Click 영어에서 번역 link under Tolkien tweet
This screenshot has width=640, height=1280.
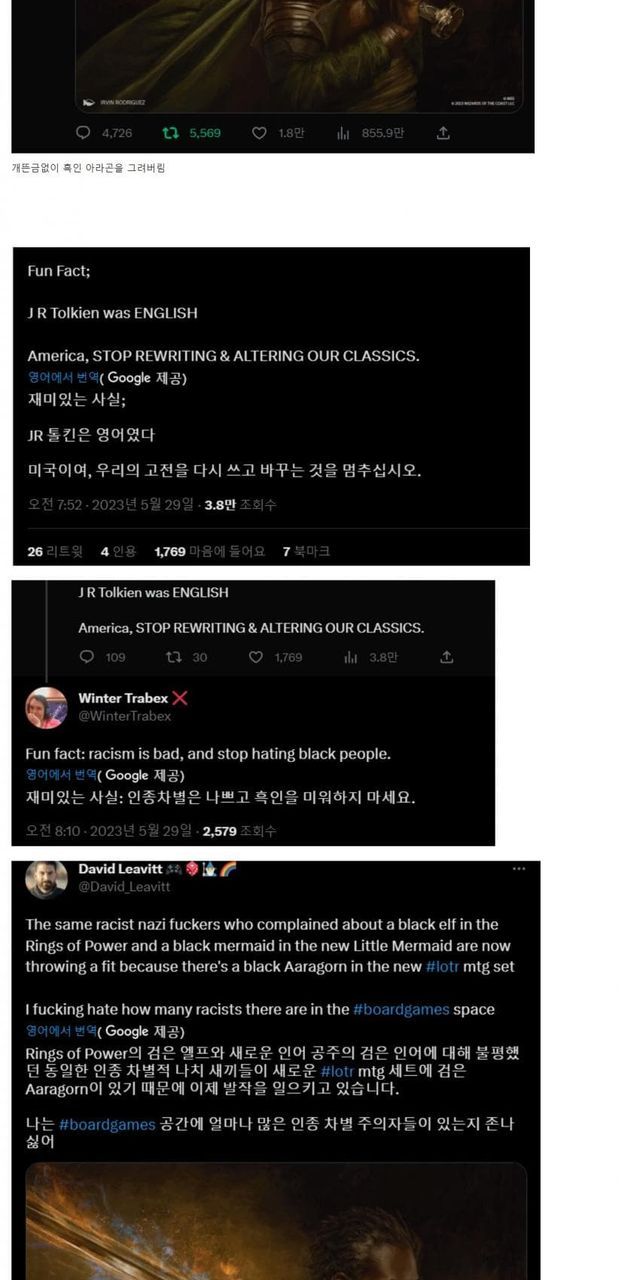point(62,378)
